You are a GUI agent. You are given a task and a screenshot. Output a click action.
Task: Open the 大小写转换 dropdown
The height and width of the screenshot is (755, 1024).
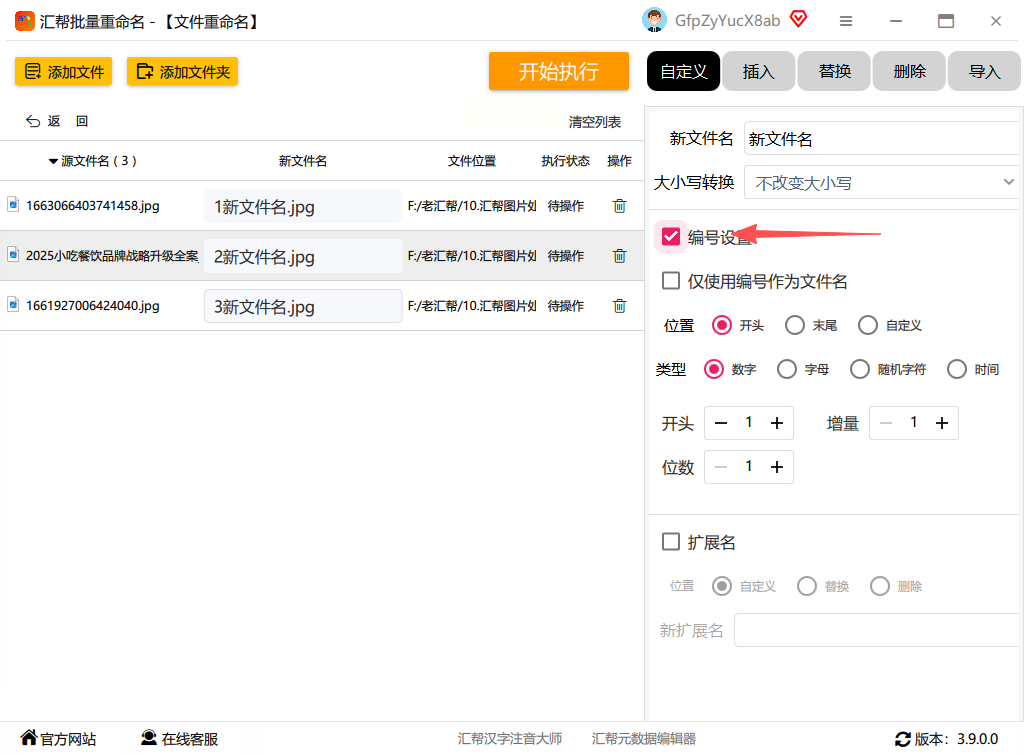881,183
